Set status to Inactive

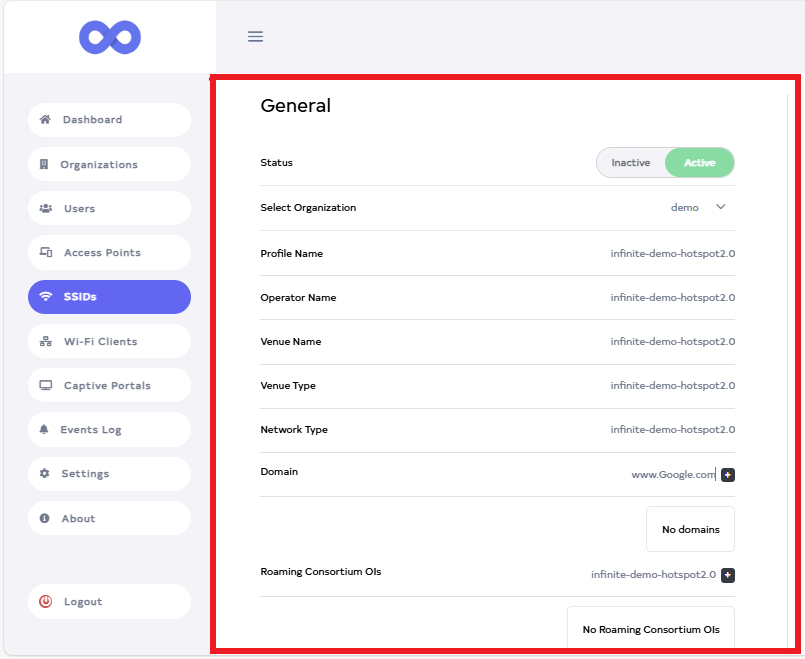631,163
